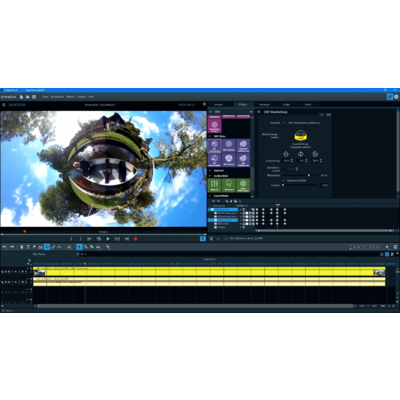Click the new project file icon
The height and width of the screenshot is (400, 400).
(x=21, y=97)
